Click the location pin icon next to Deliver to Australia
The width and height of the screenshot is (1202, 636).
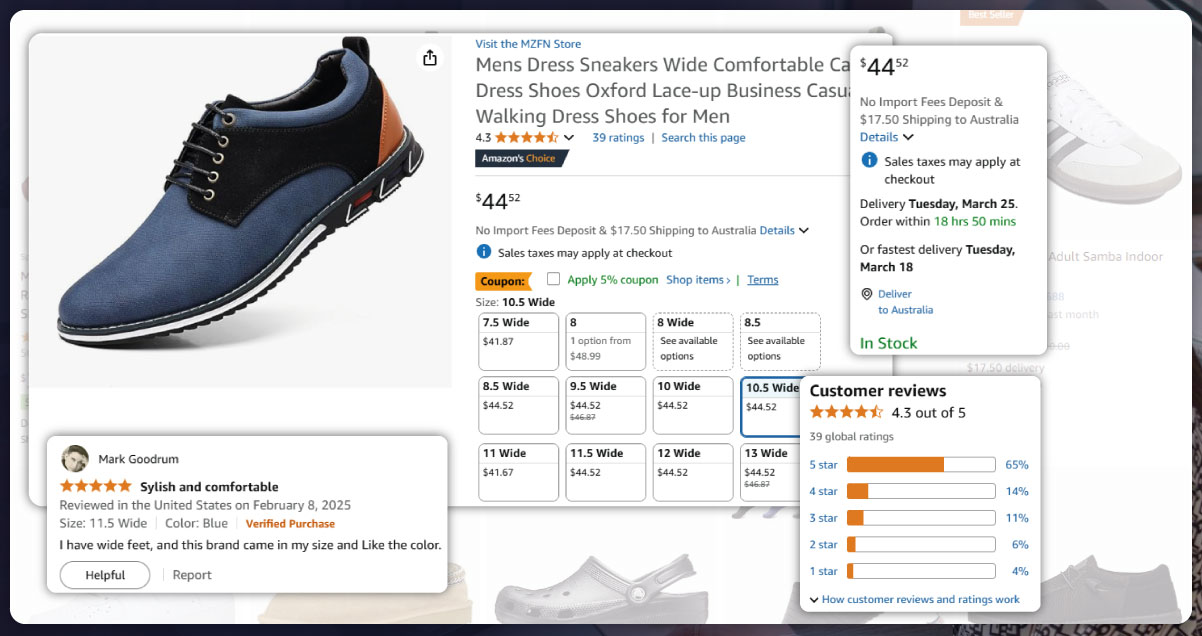[867, 294]
